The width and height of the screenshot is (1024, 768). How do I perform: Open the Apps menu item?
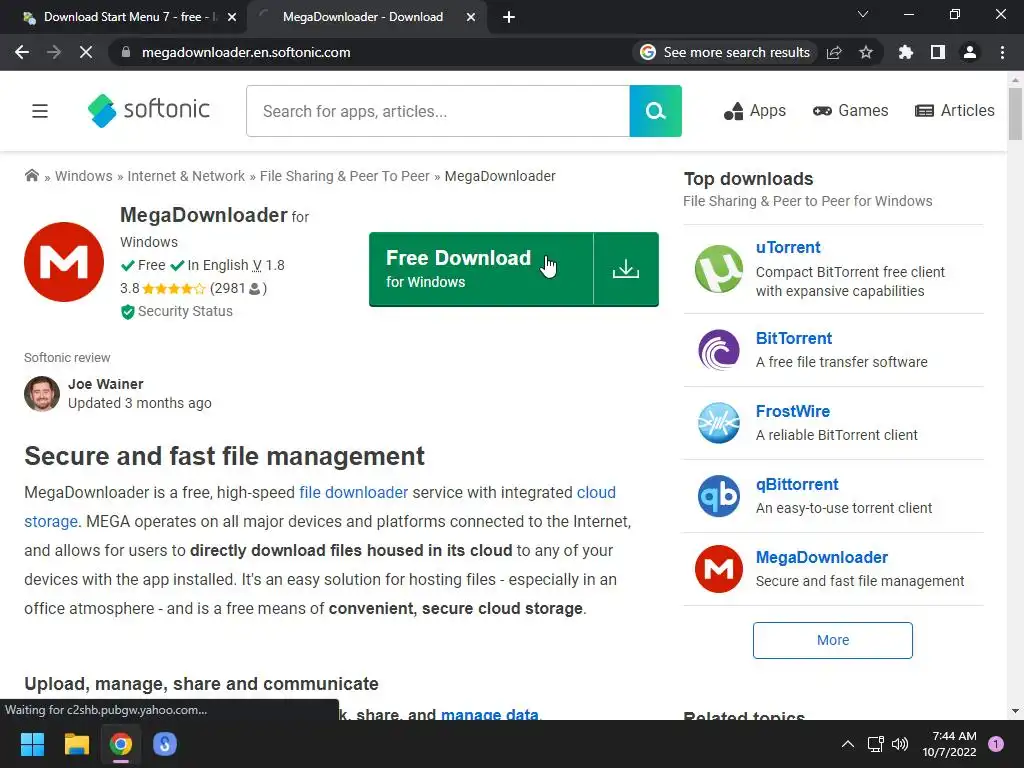coord(754,111)
